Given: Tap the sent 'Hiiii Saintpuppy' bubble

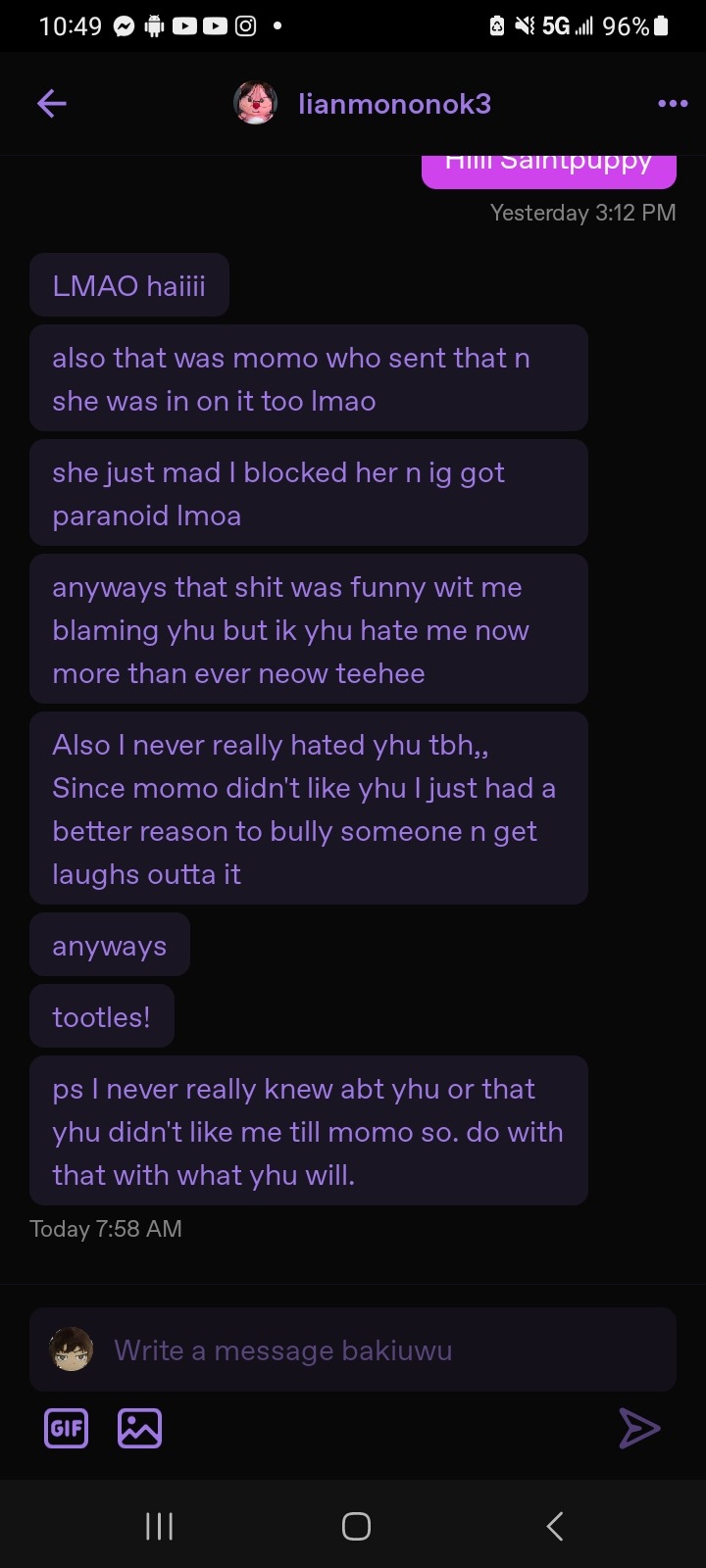Looking at the screenshot, I should tap(549, 169).
